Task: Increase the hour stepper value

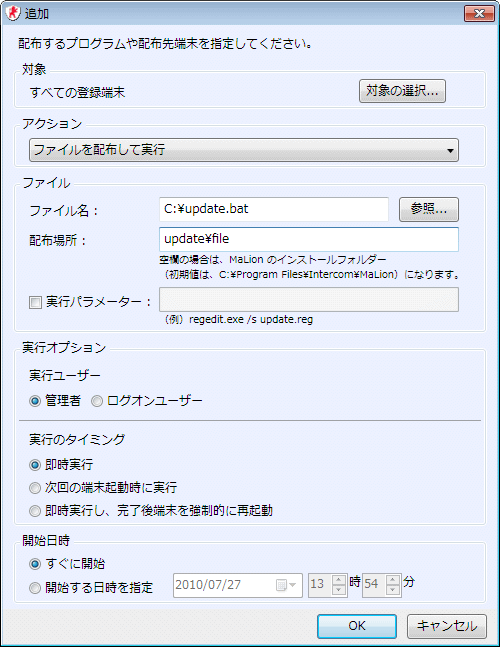Action: [x=339, y=579]
